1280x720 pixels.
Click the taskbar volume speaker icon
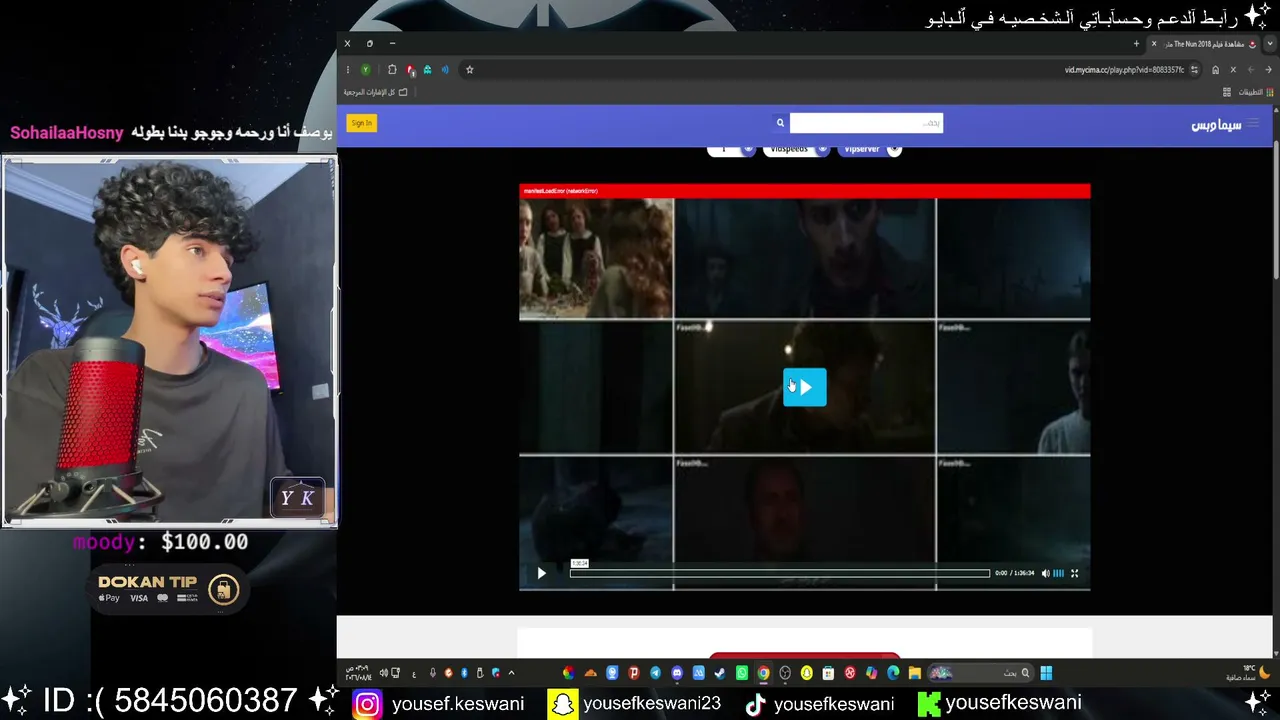coord(383,673)
